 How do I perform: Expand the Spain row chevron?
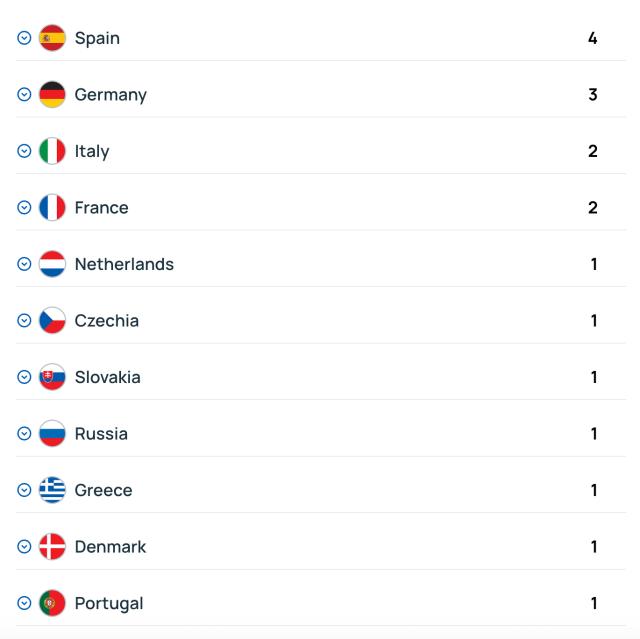[24, 38]
